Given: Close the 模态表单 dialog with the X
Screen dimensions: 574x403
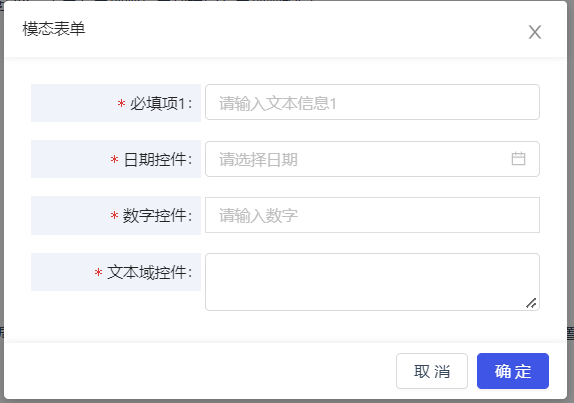Looking at the screenshot, I should click(x=535, y=32).
